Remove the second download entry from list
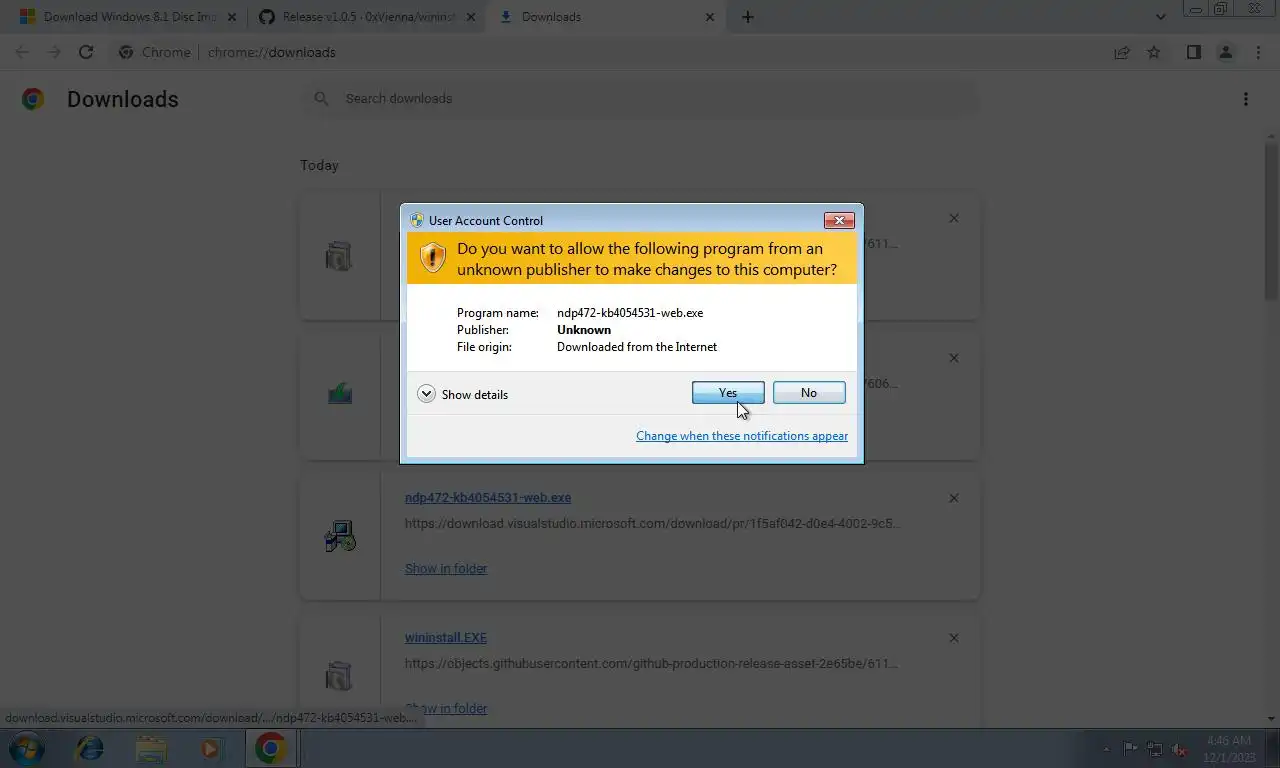The height and width of the screenshot is (768, 1280). pos(954,358)
